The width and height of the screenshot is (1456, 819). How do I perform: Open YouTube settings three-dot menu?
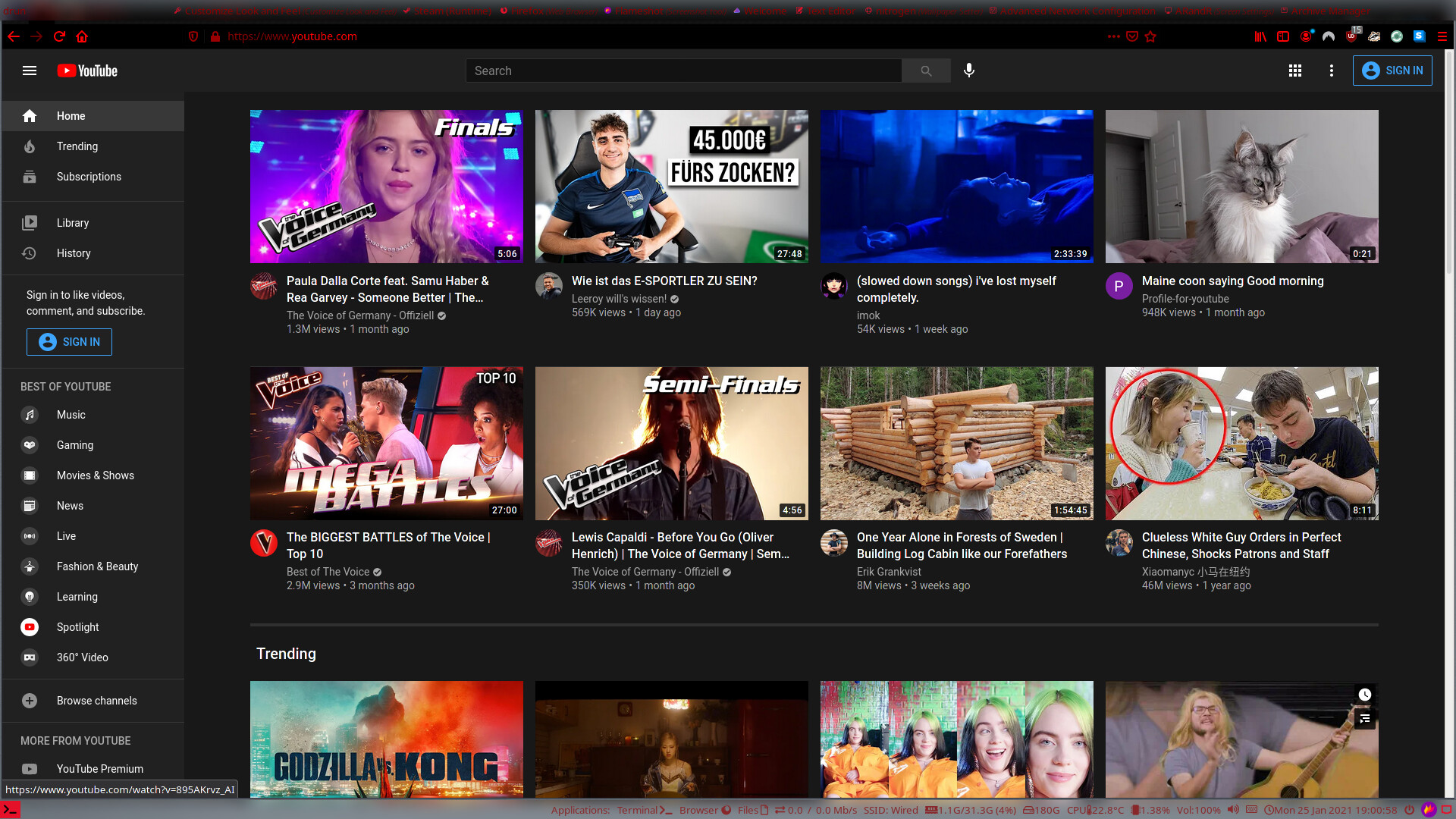point(1332,71)
